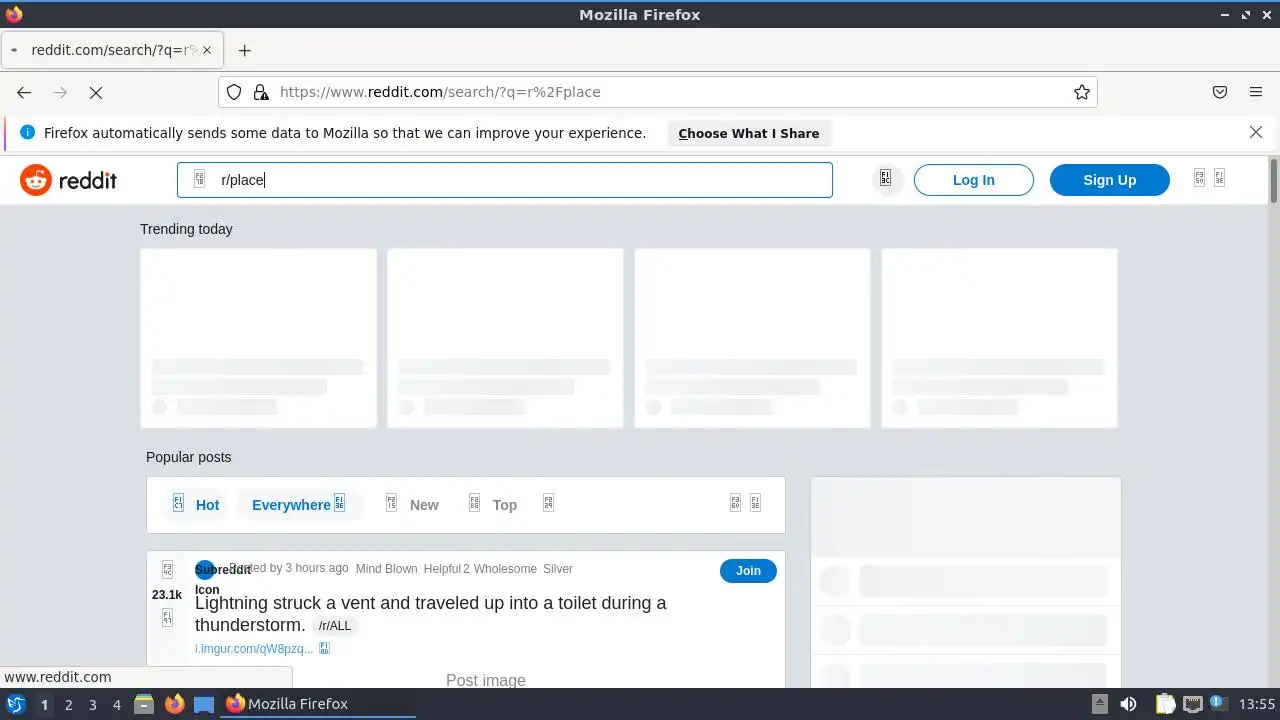Open the notification alert tray icon
The width and height of the screenshot is (1280, 720).
pyautogui.click(x=1218, y=704)
